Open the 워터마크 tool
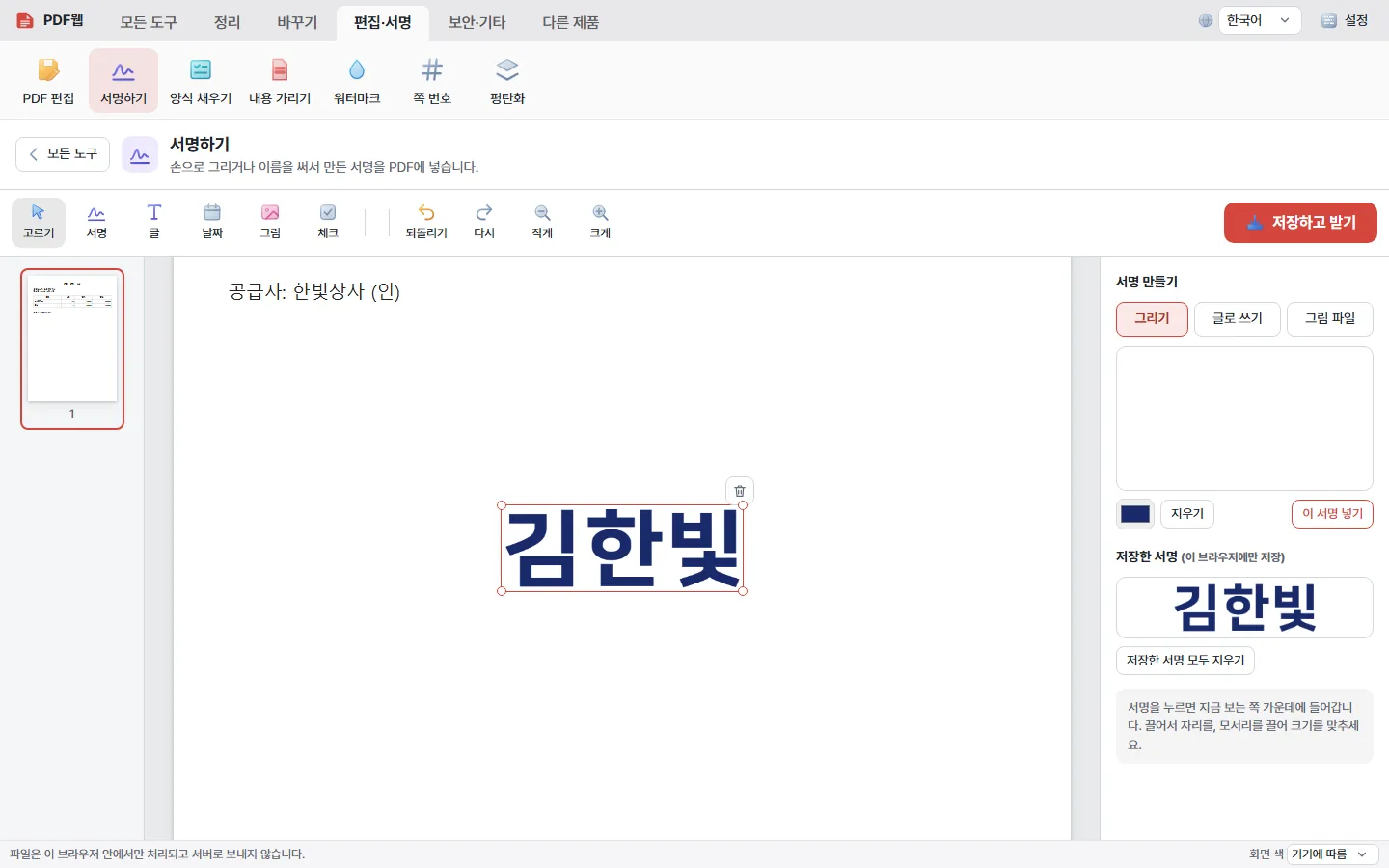Viewport: 1389px width, 868px height. pos(357,81)
